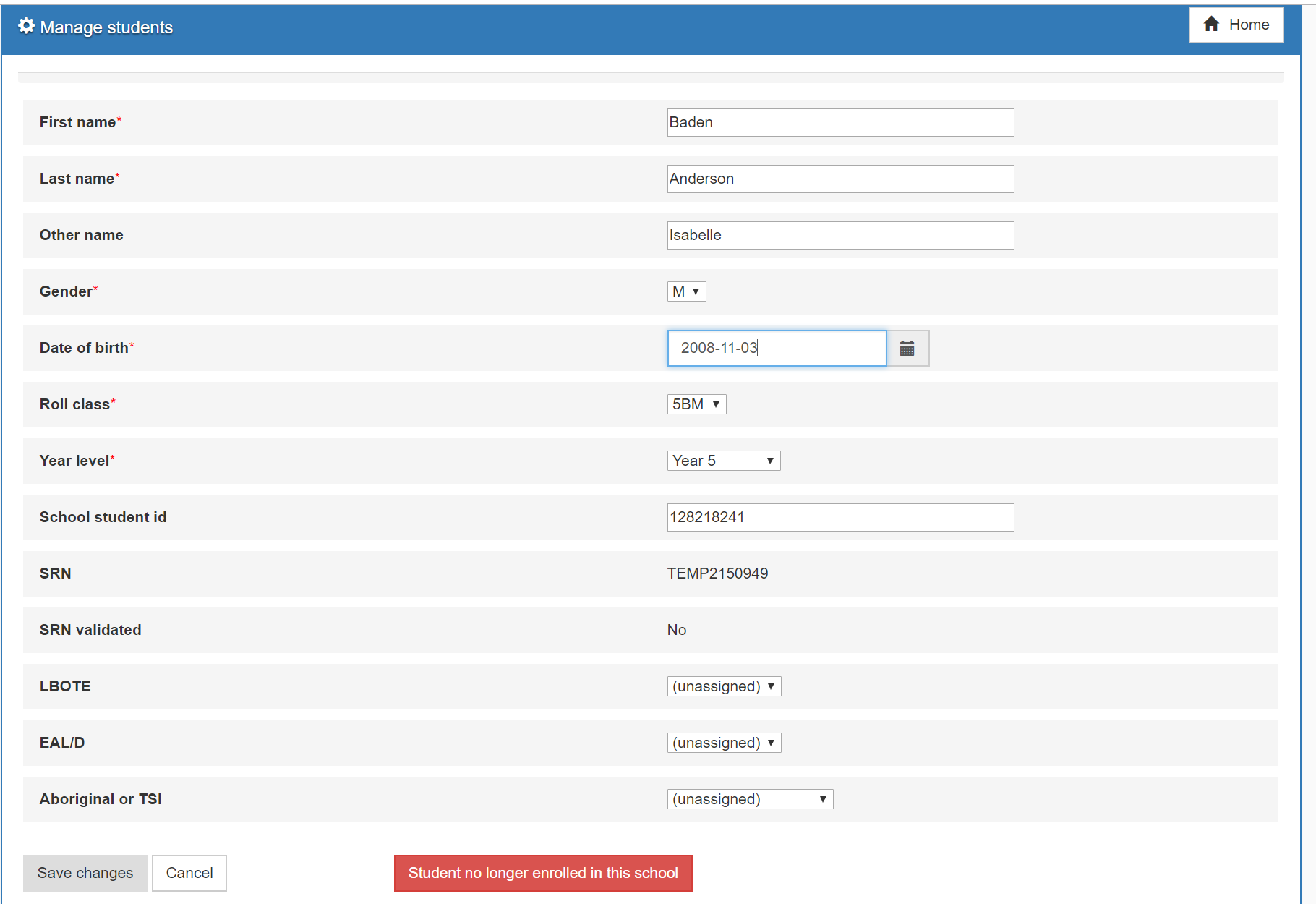Click the SRN value TEMP2150949
This screenshot has height=904, width=1316.
(717, 573)
